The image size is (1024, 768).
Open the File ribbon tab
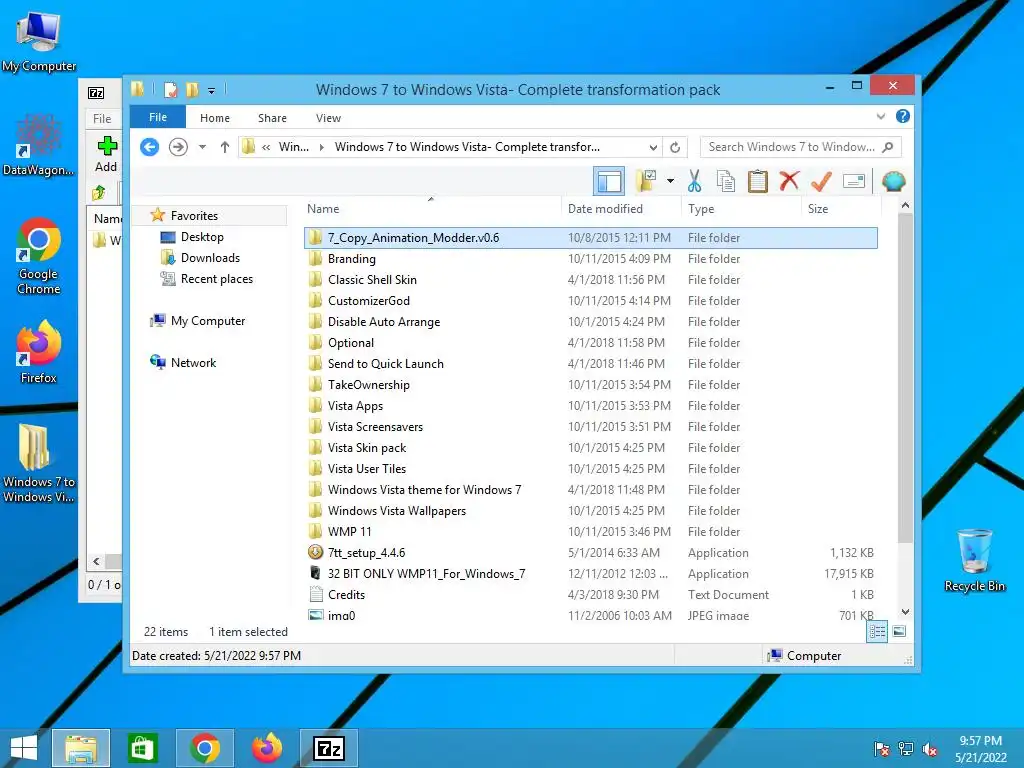pos(158,118)
